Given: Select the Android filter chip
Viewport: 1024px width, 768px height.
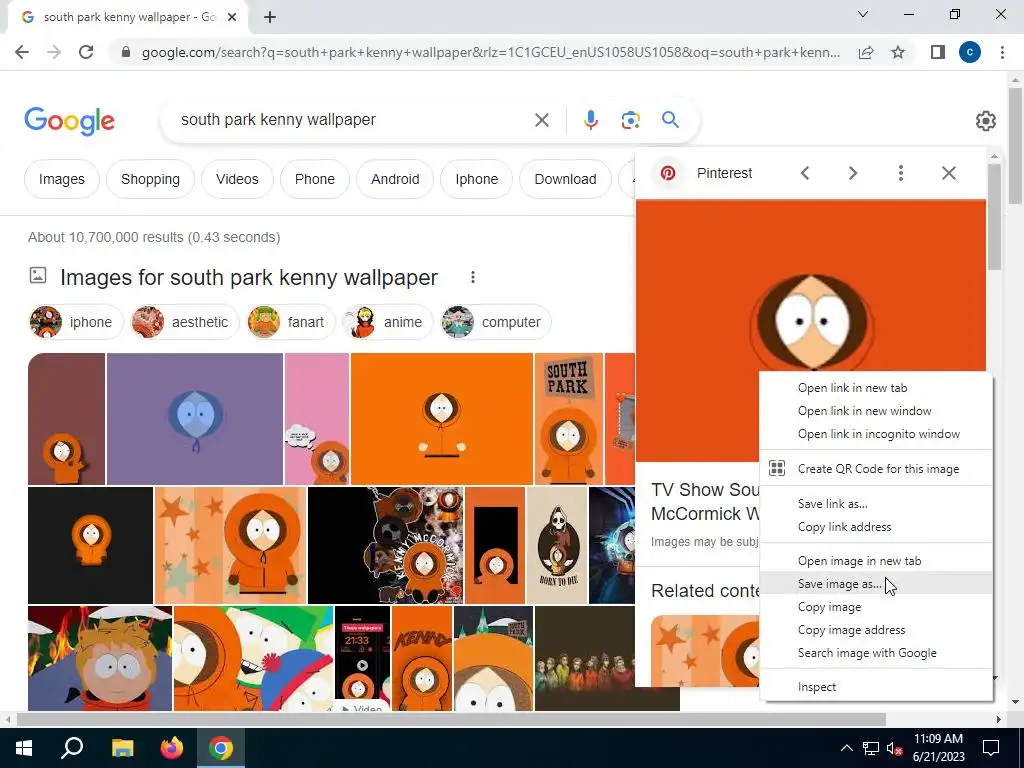Looking at the screenshot, I should pos(395,179).
